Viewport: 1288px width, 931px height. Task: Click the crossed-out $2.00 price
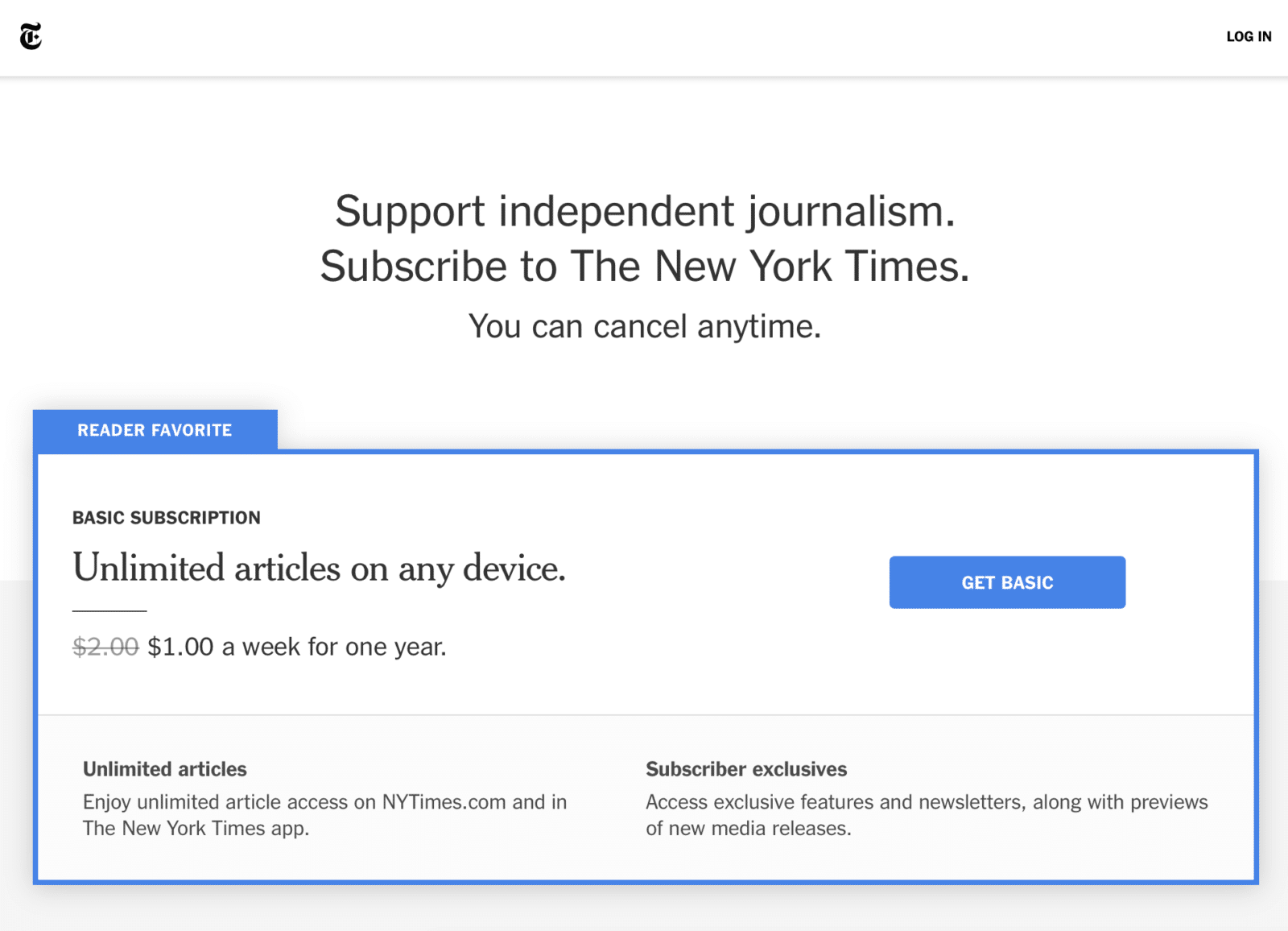coord(105,647)
